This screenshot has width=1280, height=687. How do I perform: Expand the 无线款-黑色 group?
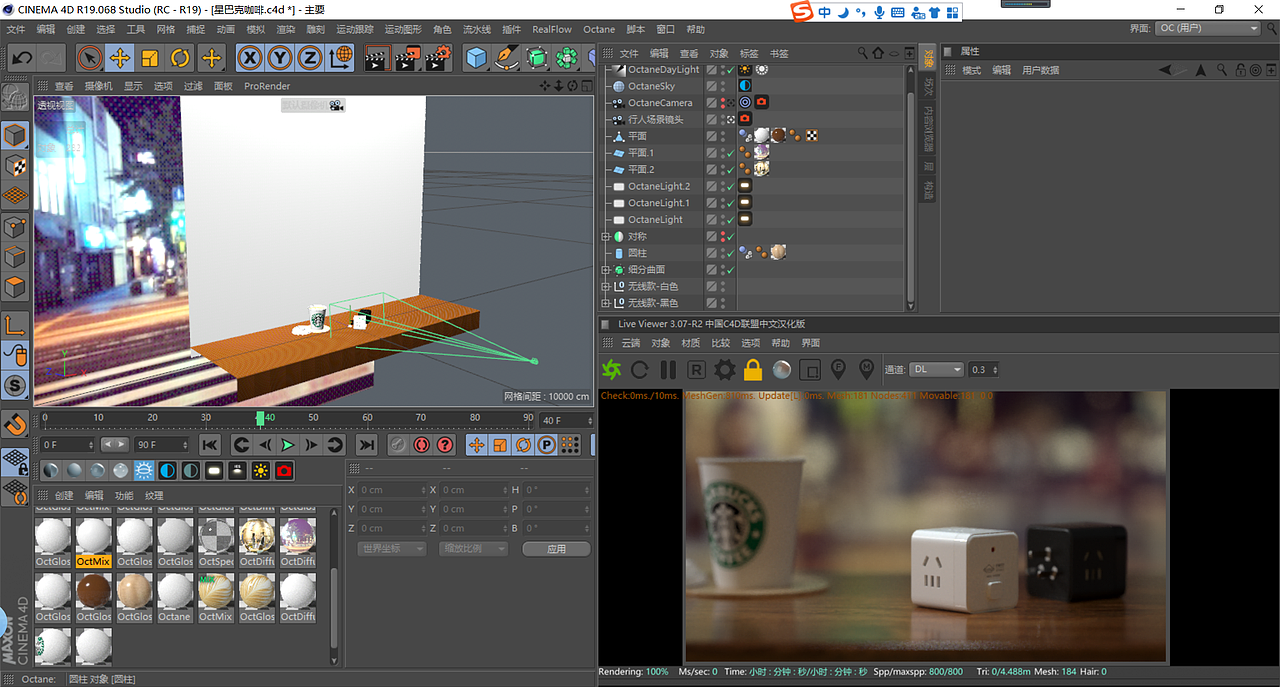tap(605, 303)
